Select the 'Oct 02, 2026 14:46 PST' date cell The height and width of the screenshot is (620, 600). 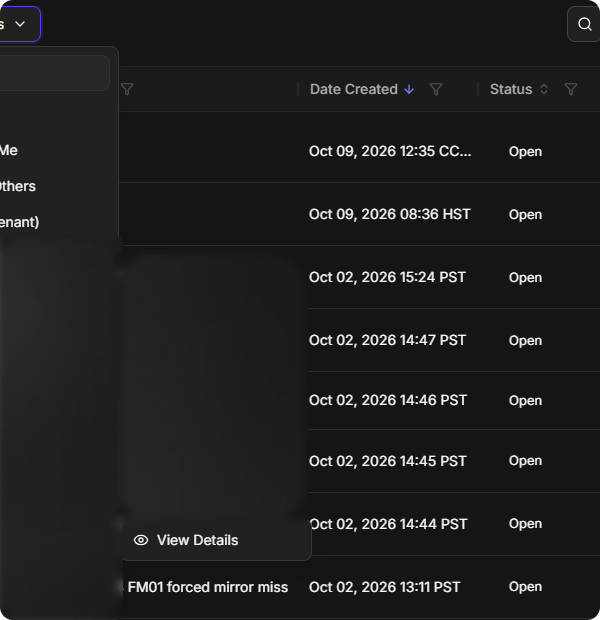point(388,400)
